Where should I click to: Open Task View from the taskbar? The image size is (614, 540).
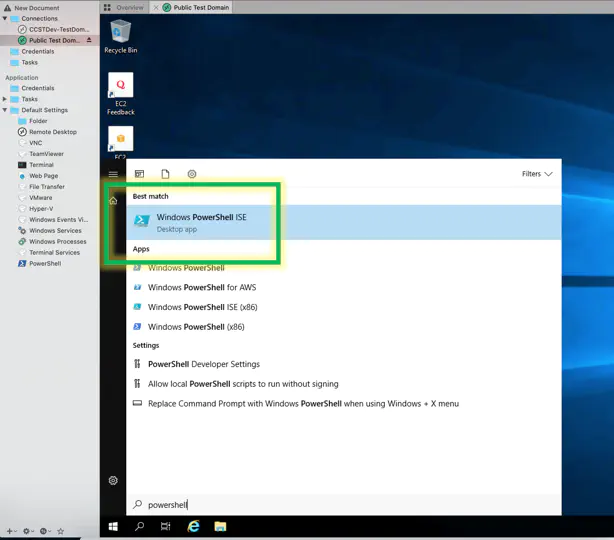tap(166, 527)
